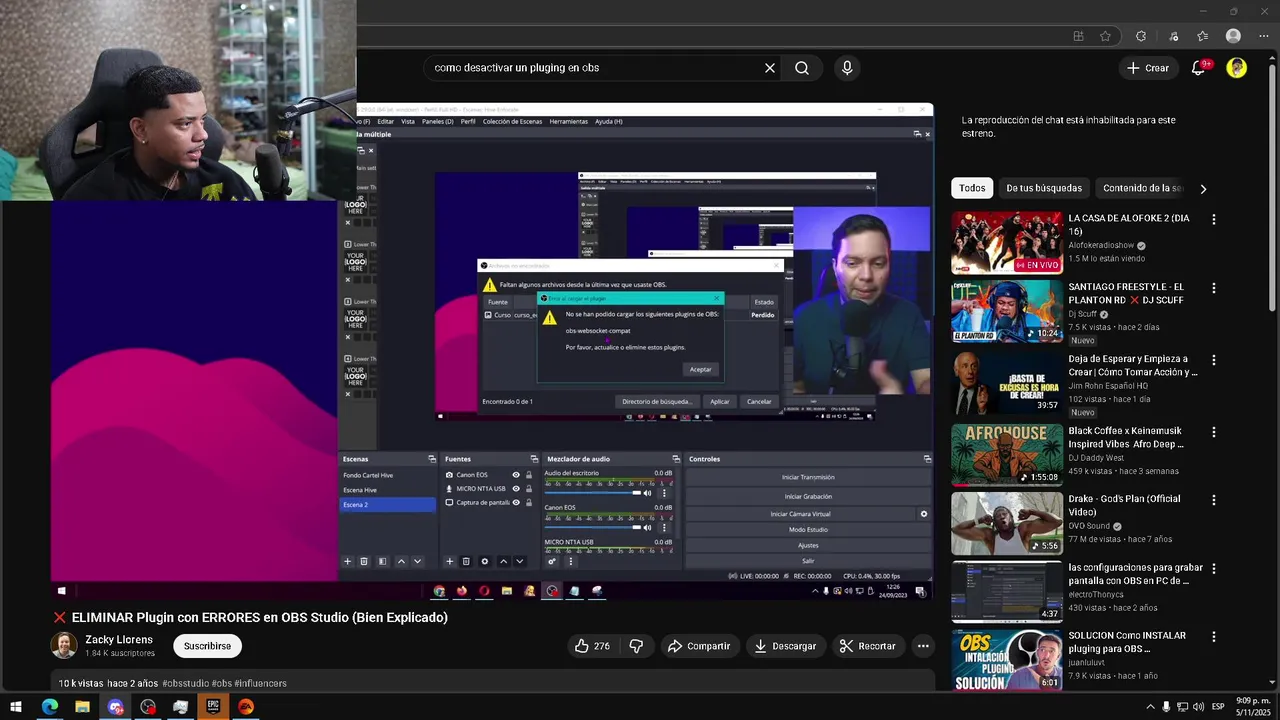Open File Explorer from Windows taskbar

[82, 707]
